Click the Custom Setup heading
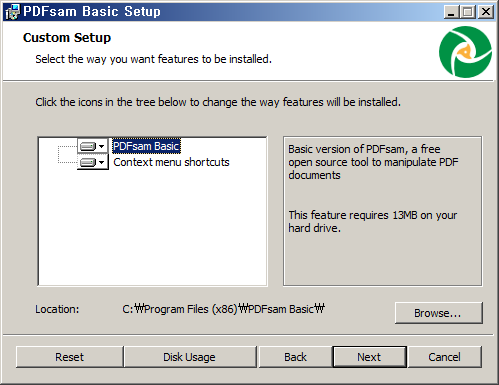 67,38
